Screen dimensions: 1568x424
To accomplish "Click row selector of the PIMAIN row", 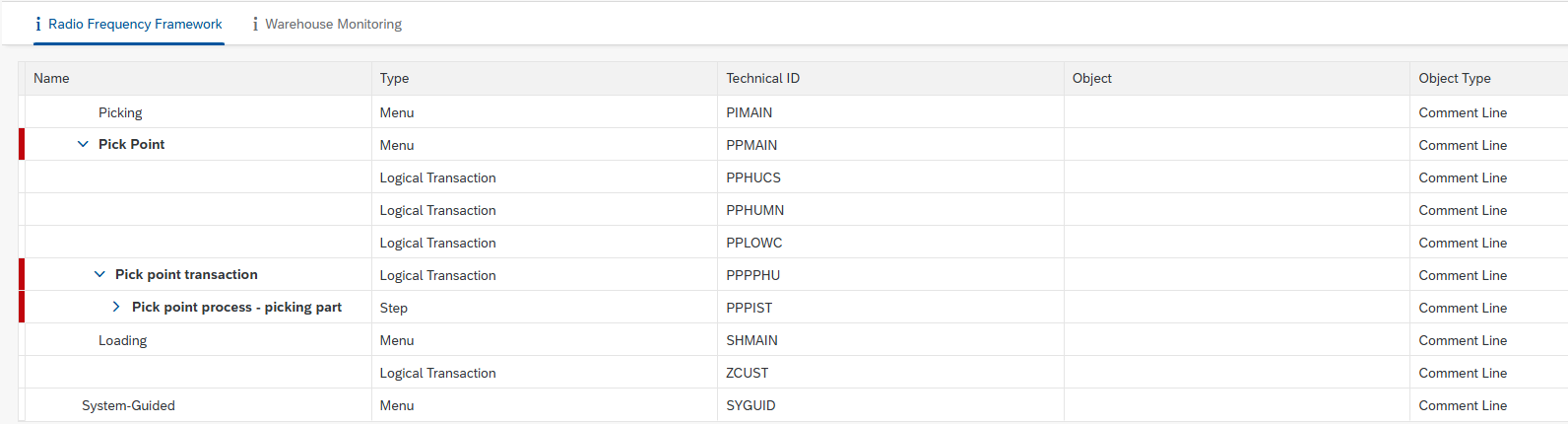I will coord(22,112).
